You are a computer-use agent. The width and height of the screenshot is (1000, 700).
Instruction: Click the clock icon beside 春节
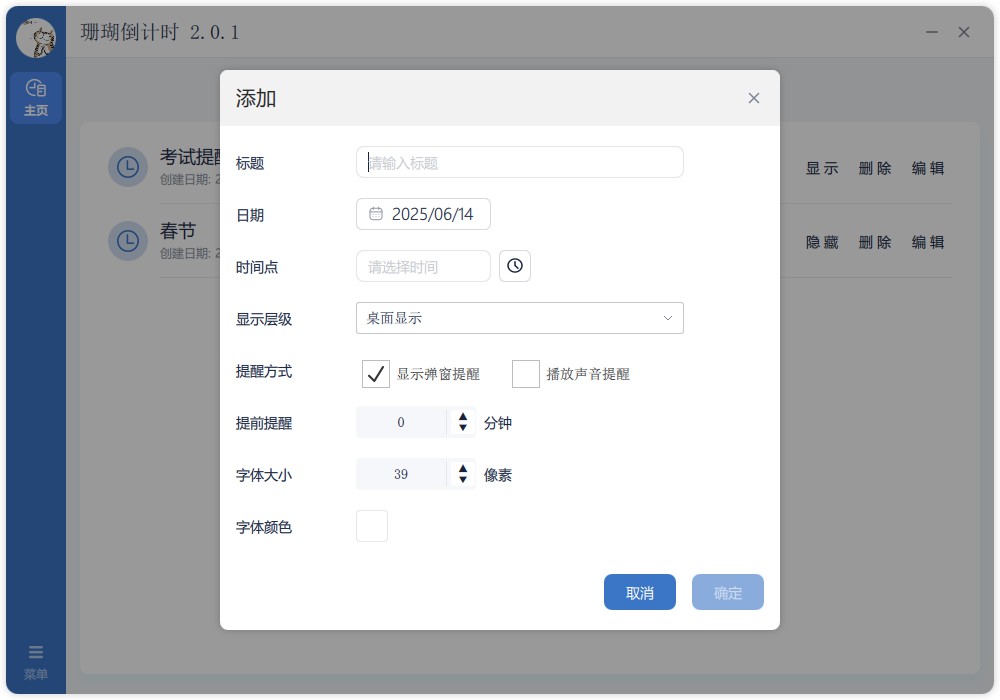click(x=128, y=241)
